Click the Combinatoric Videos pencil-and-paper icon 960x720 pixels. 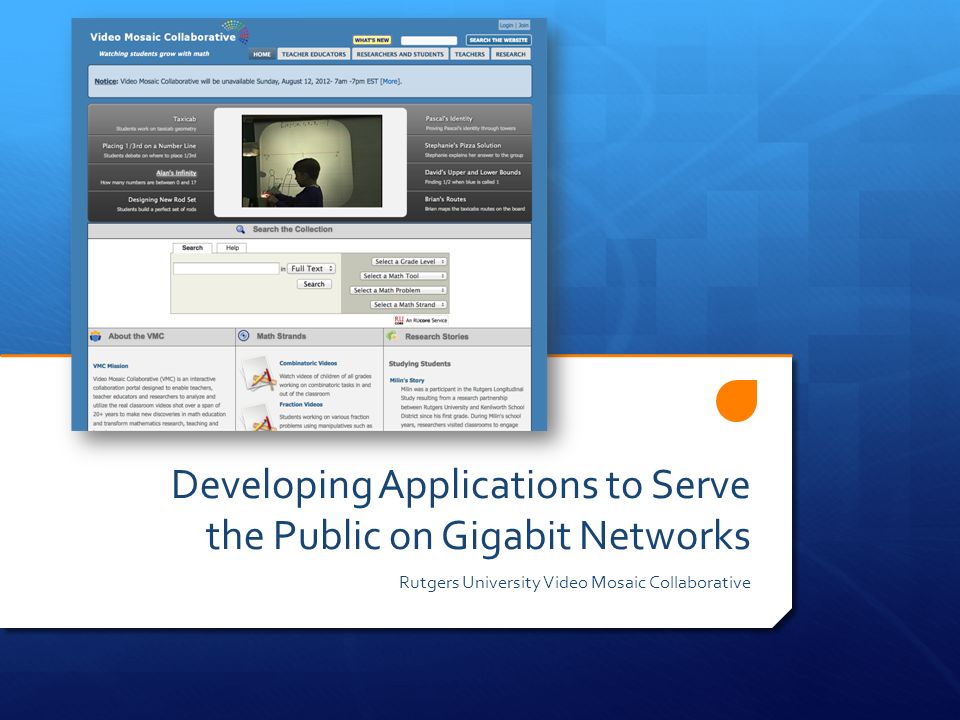[259, 373]
